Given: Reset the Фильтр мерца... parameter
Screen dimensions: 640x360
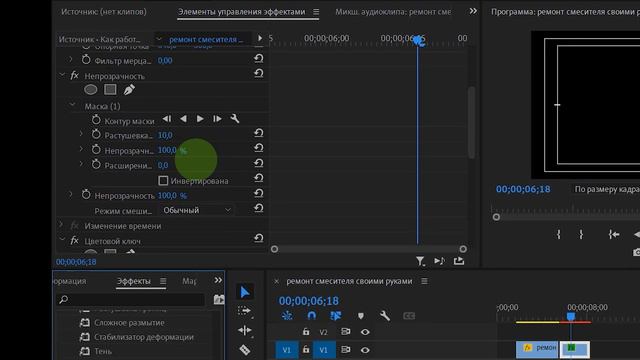Looking at the screenshot, I should pyautogui.click(x=258, y=59).
